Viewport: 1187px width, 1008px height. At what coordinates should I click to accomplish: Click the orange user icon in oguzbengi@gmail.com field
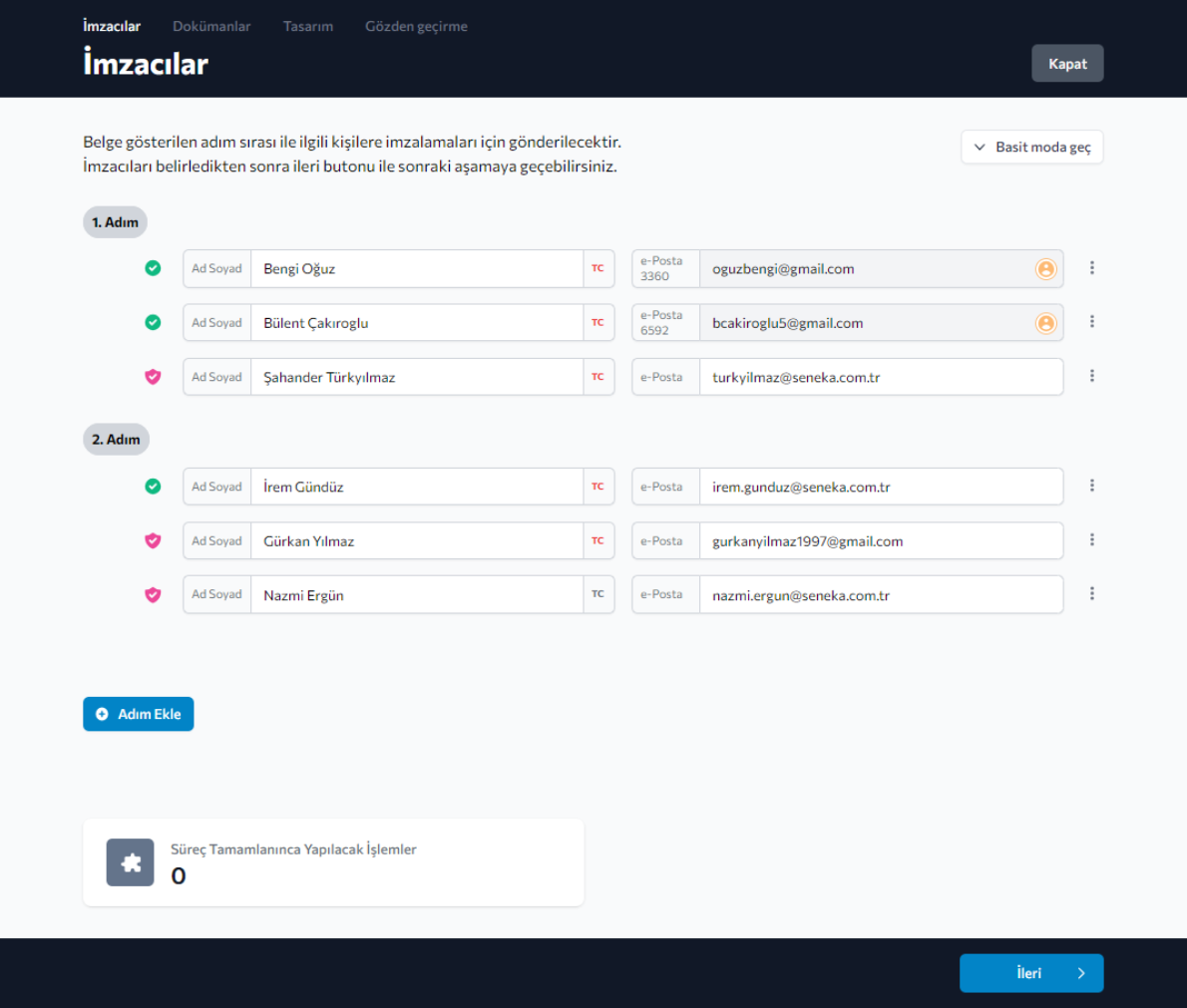click(1045, 269)
